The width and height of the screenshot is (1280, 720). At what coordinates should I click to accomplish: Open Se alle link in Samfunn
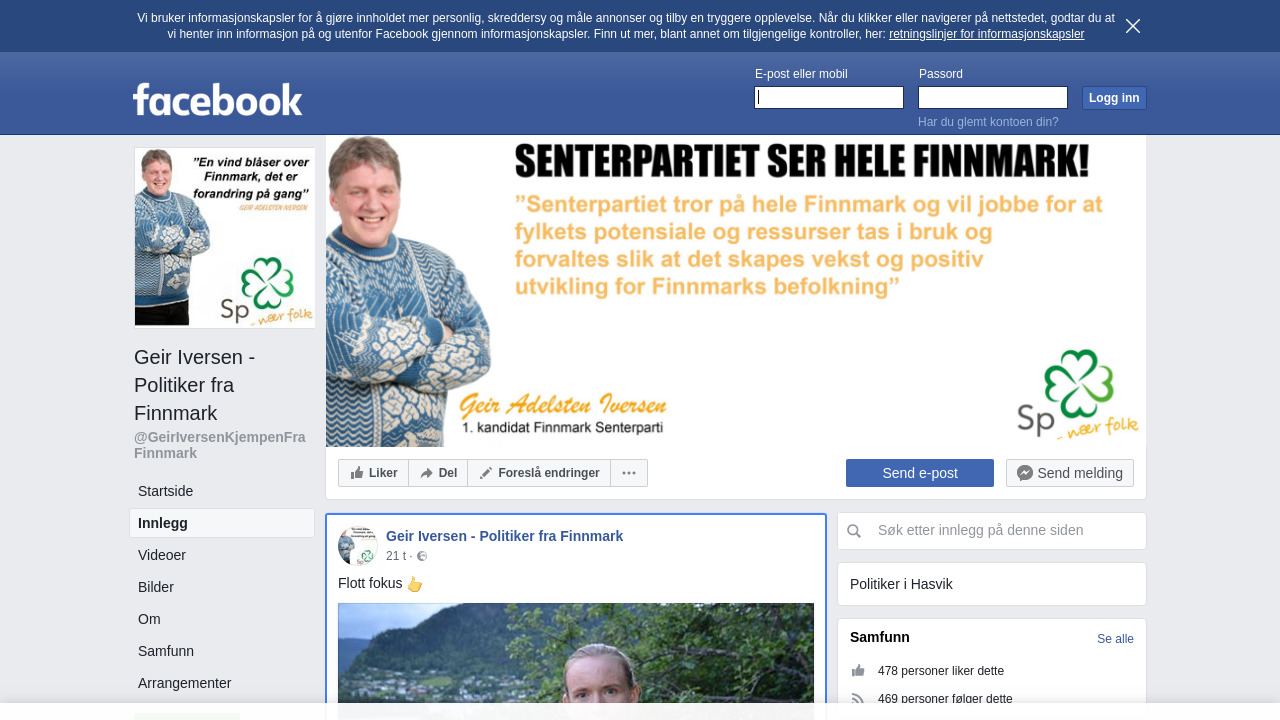click(1115, 639)
